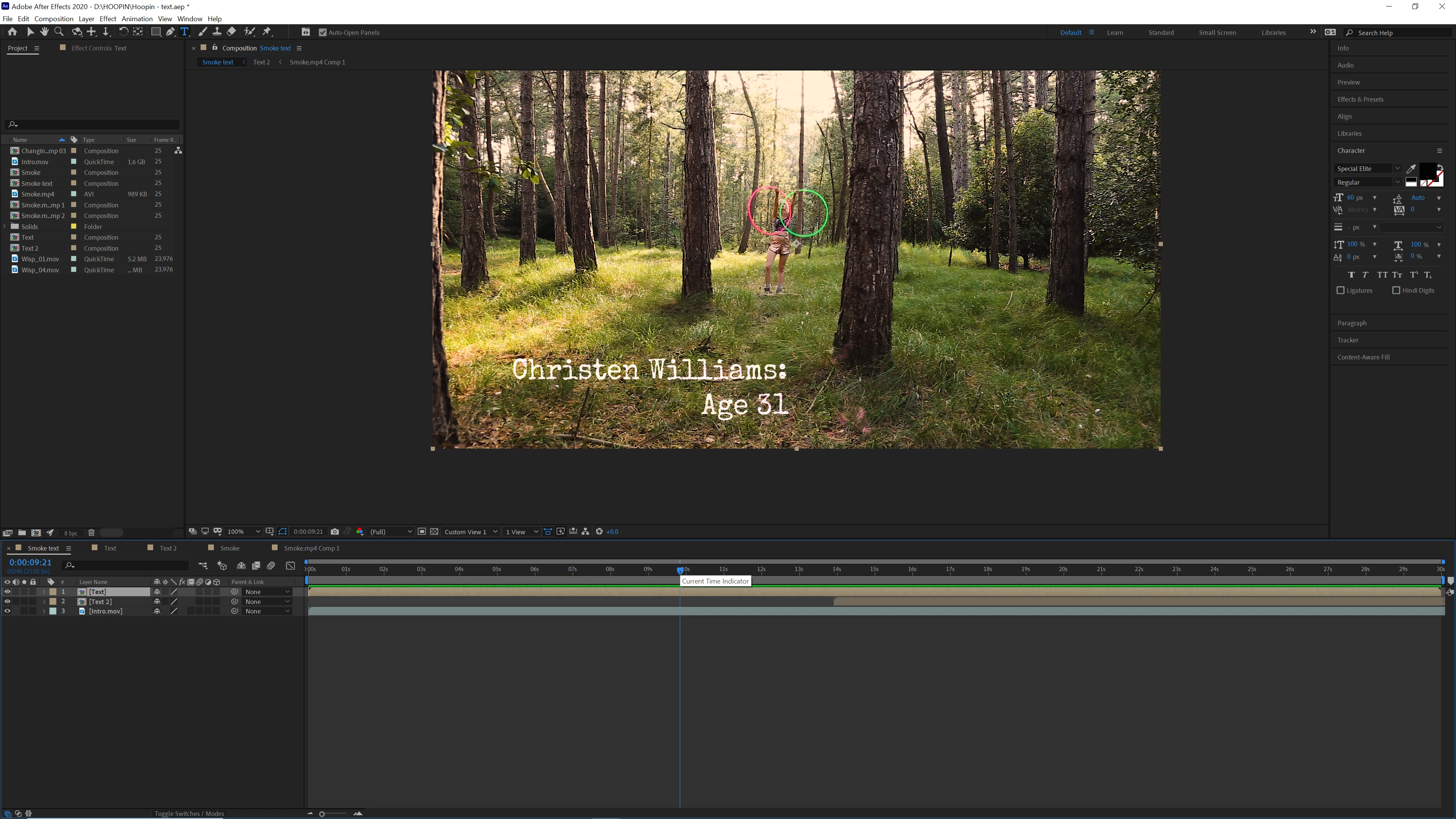Click the eyedropper in Character panel
1456x819 pixels.
[x=1411, y=168]
